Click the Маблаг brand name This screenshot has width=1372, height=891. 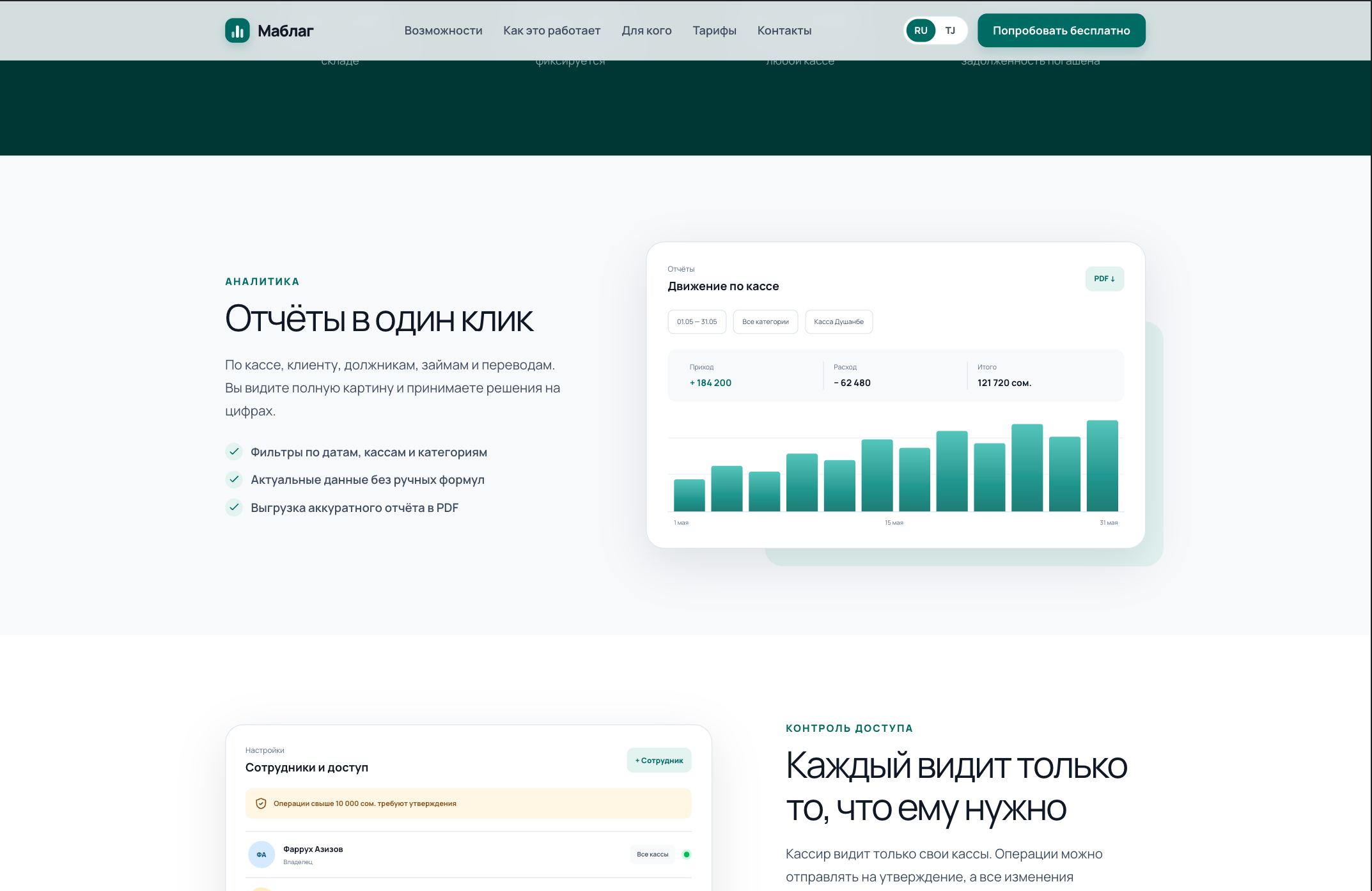coord(285,31)
